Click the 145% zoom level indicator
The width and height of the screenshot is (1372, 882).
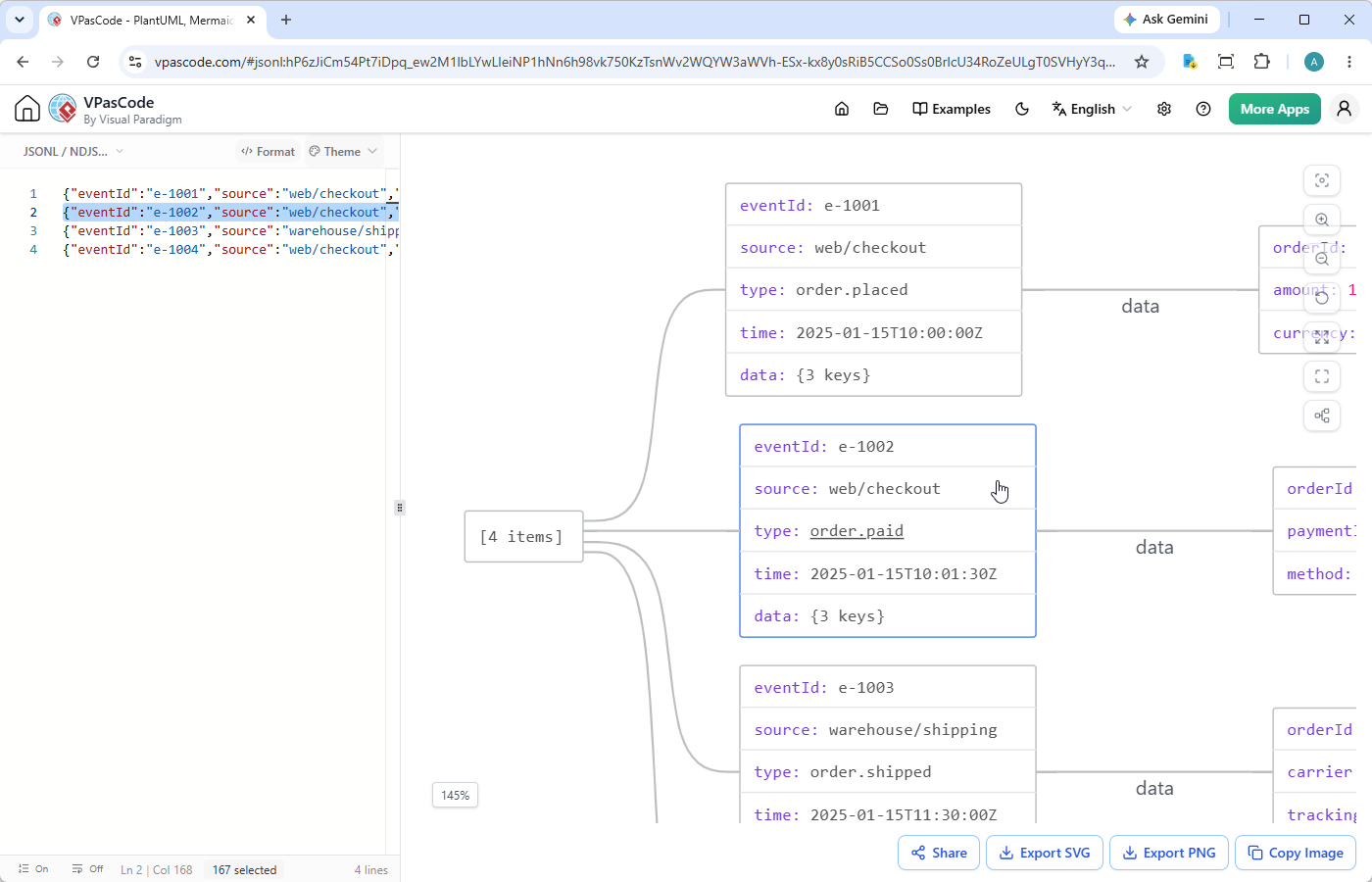pos(455,795)
